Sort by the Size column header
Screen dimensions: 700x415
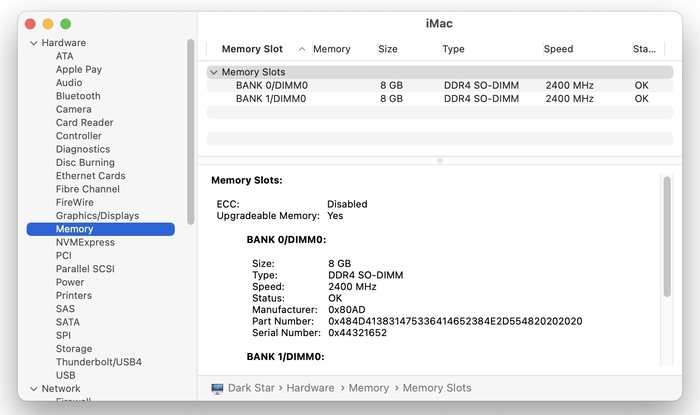pyautogui.click(x=388, y=49)
